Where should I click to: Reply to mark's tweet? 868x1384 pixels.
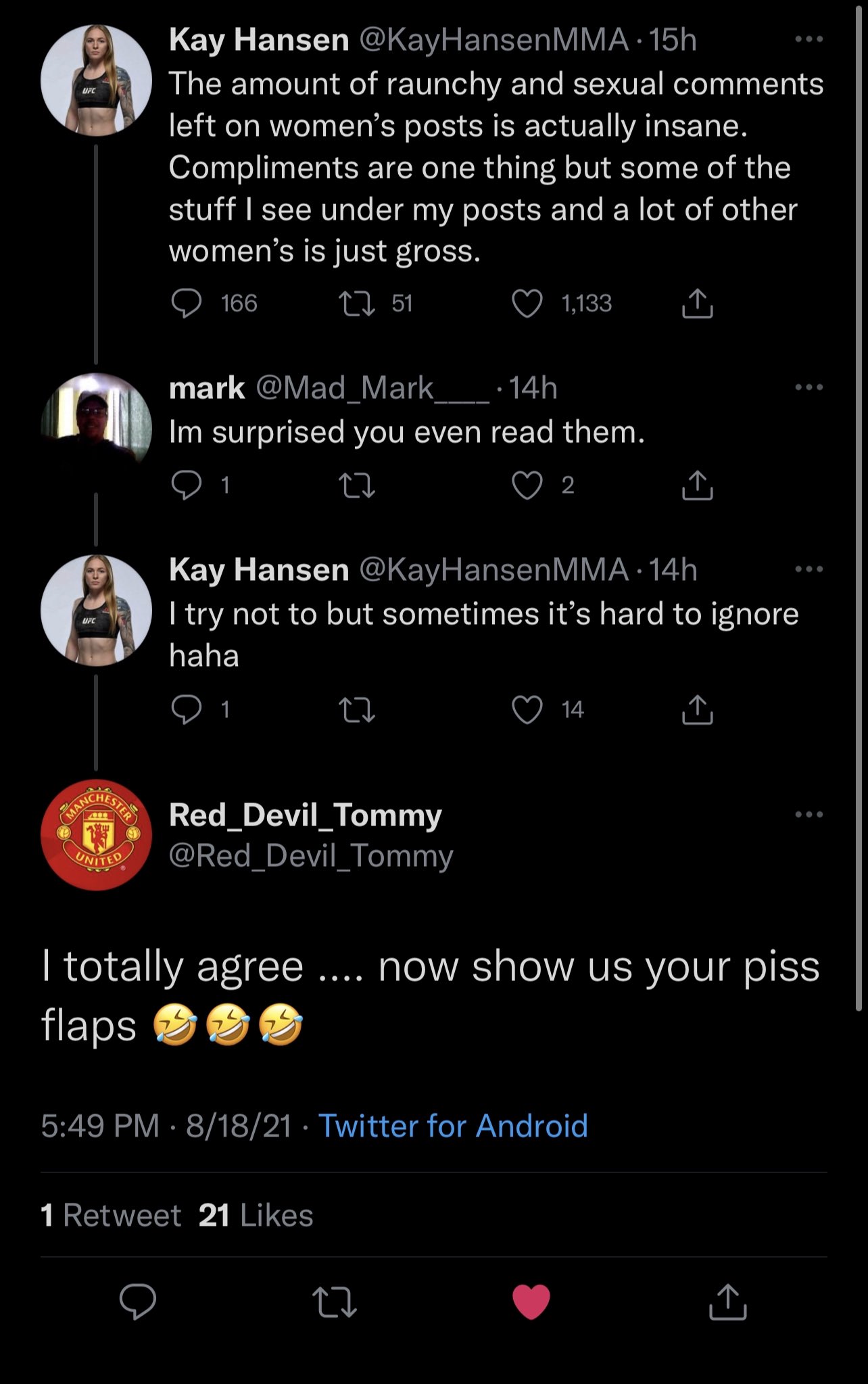coord(186,485)
